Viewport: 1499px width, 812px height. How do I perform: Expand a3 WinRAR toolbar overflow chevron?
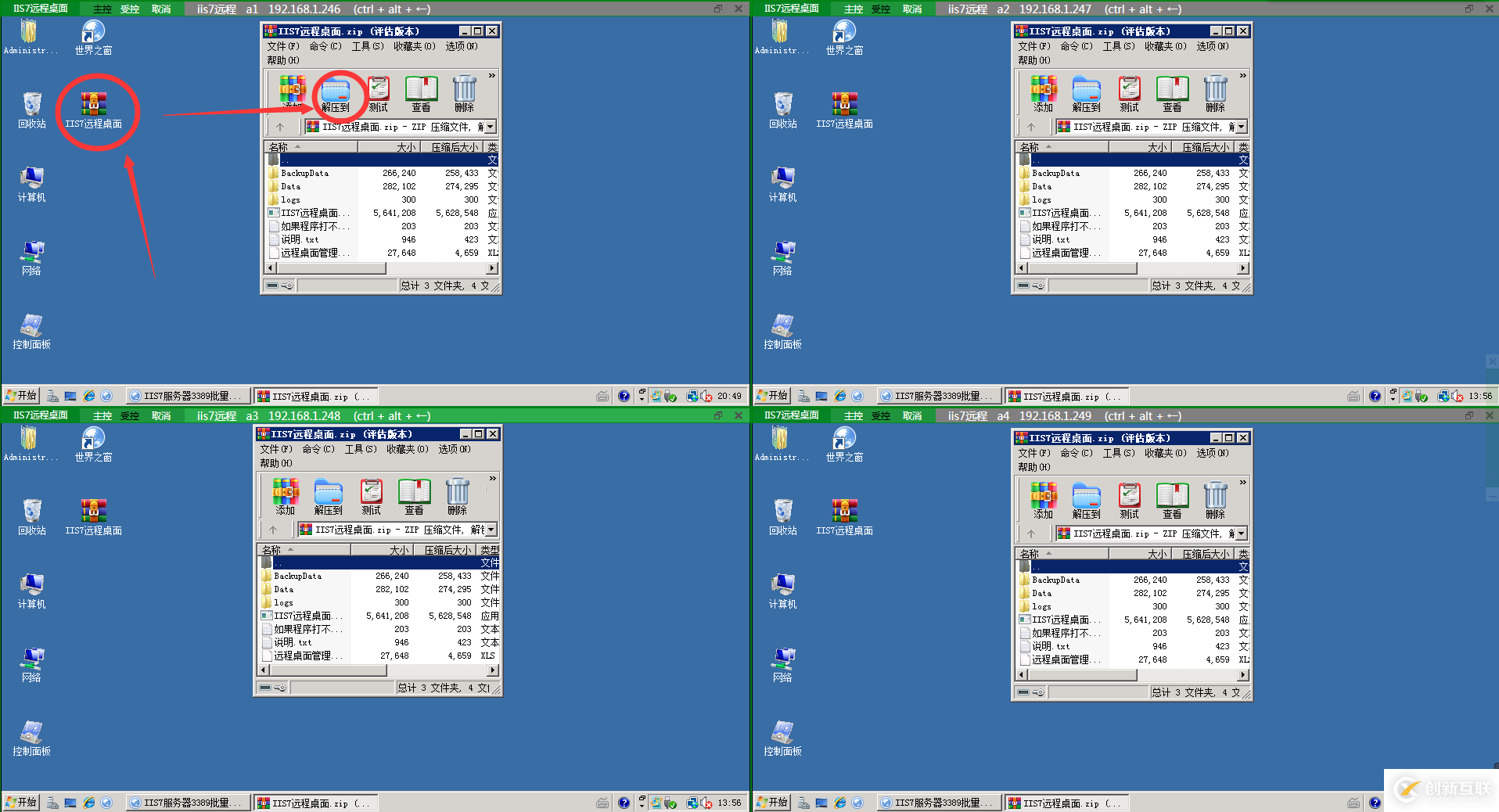[x=493, y=479]
